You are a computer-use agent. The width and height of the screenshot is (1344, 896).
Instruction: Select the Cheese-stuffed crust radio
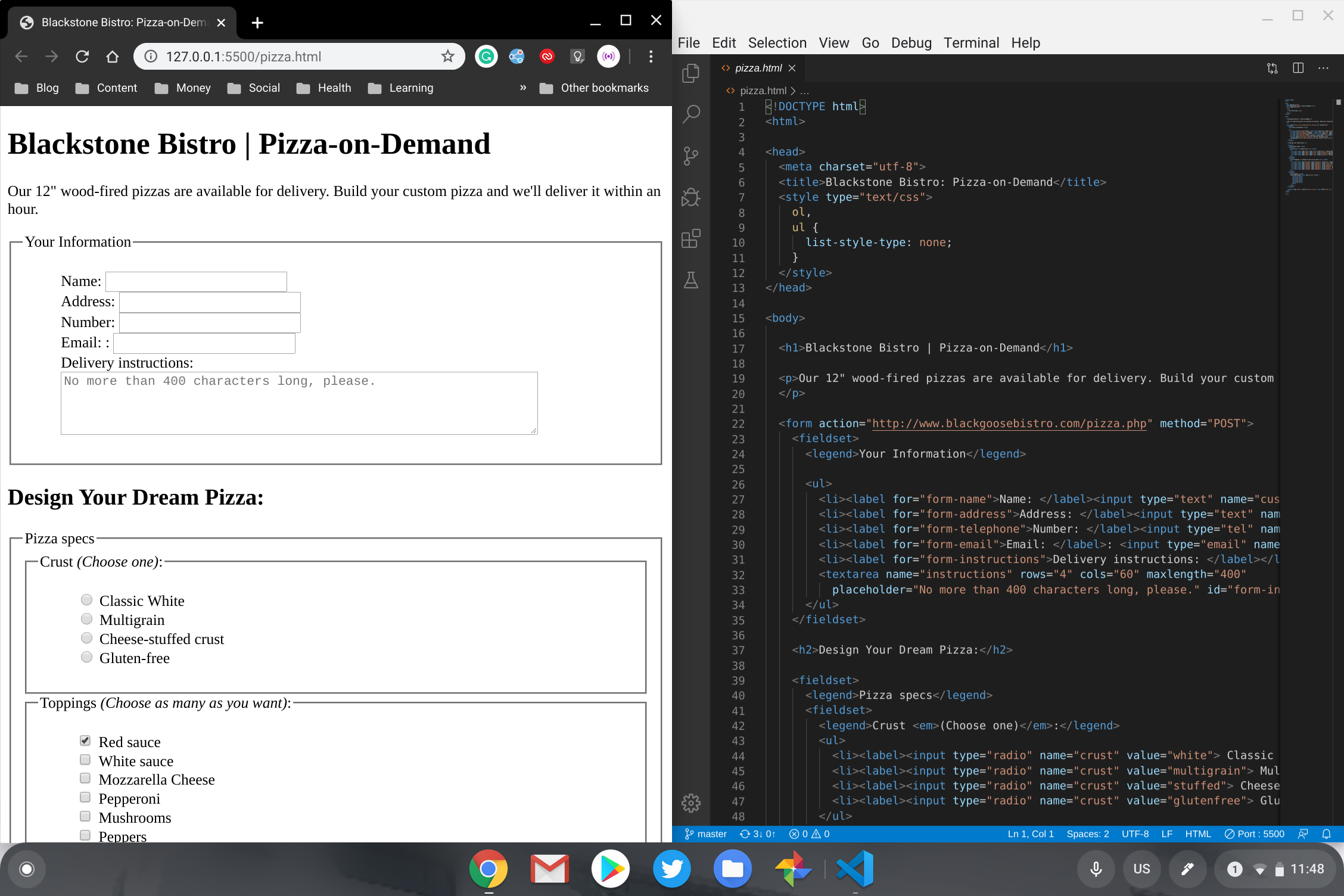pos(86,638)
